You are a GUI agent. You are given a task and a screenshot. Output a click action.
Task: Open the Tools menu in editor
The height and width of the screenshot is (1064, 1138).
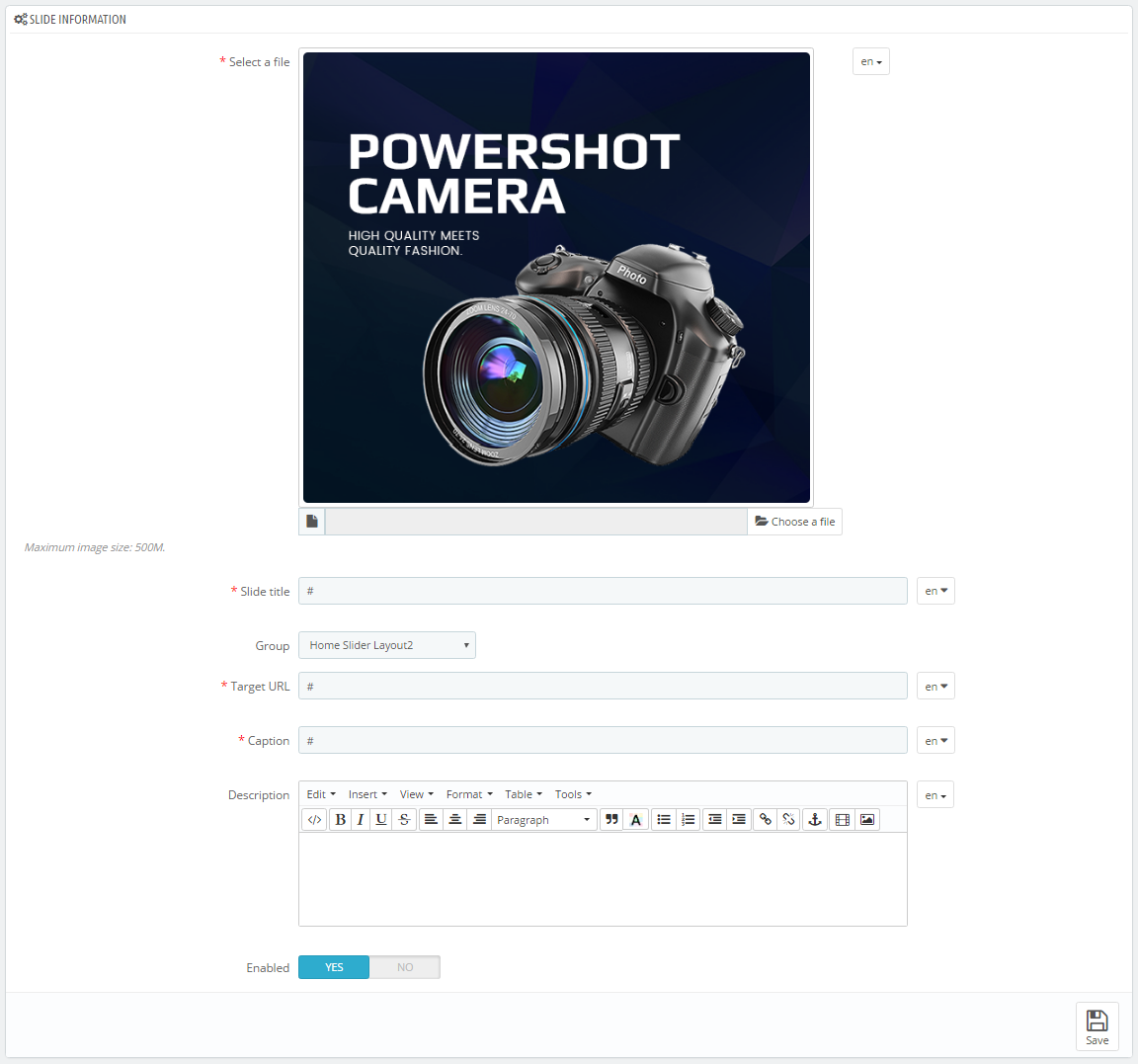coord(573,794)
